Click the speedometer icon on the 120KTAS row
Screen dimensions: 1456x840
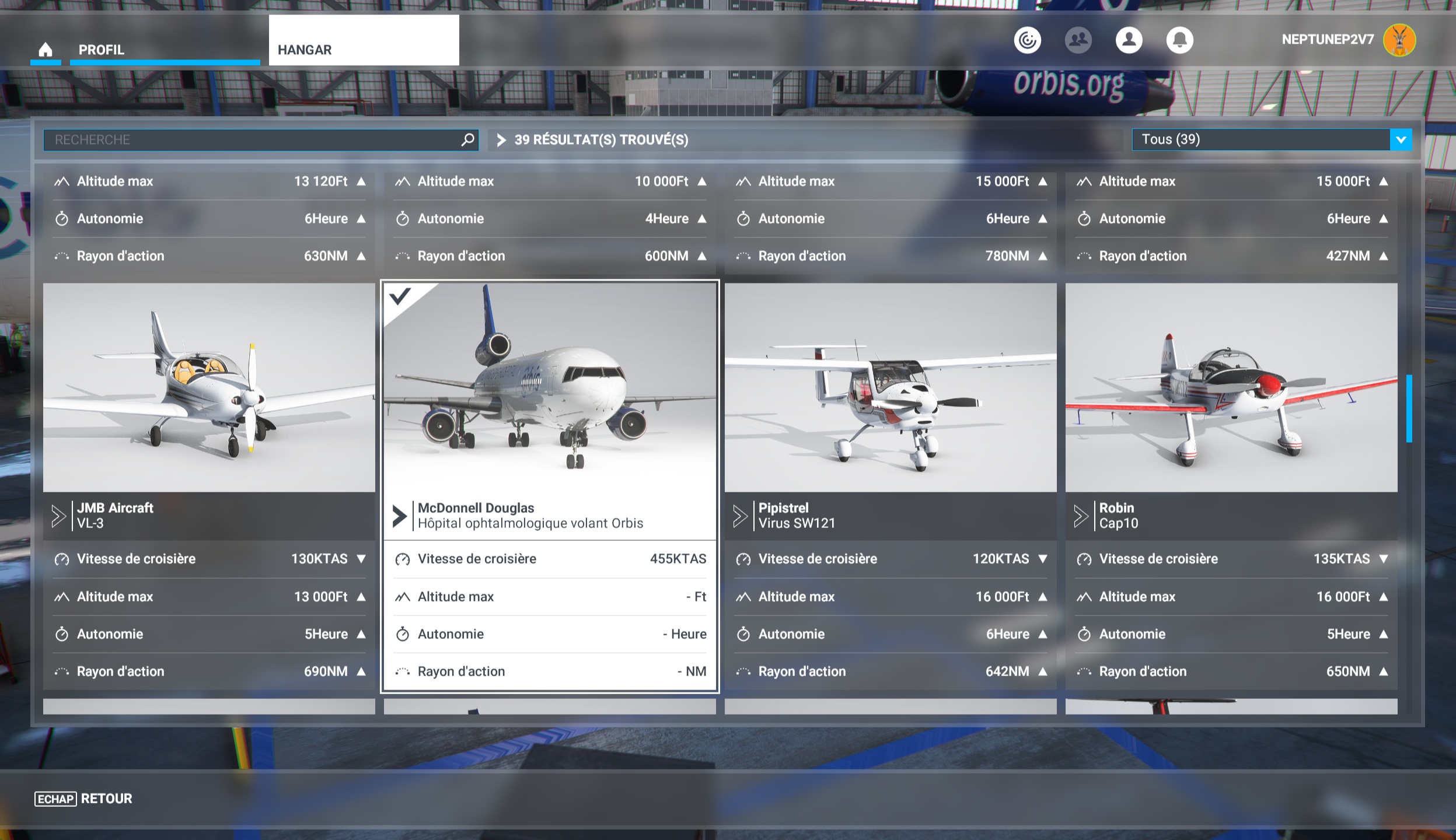click(x=743, y=559)
